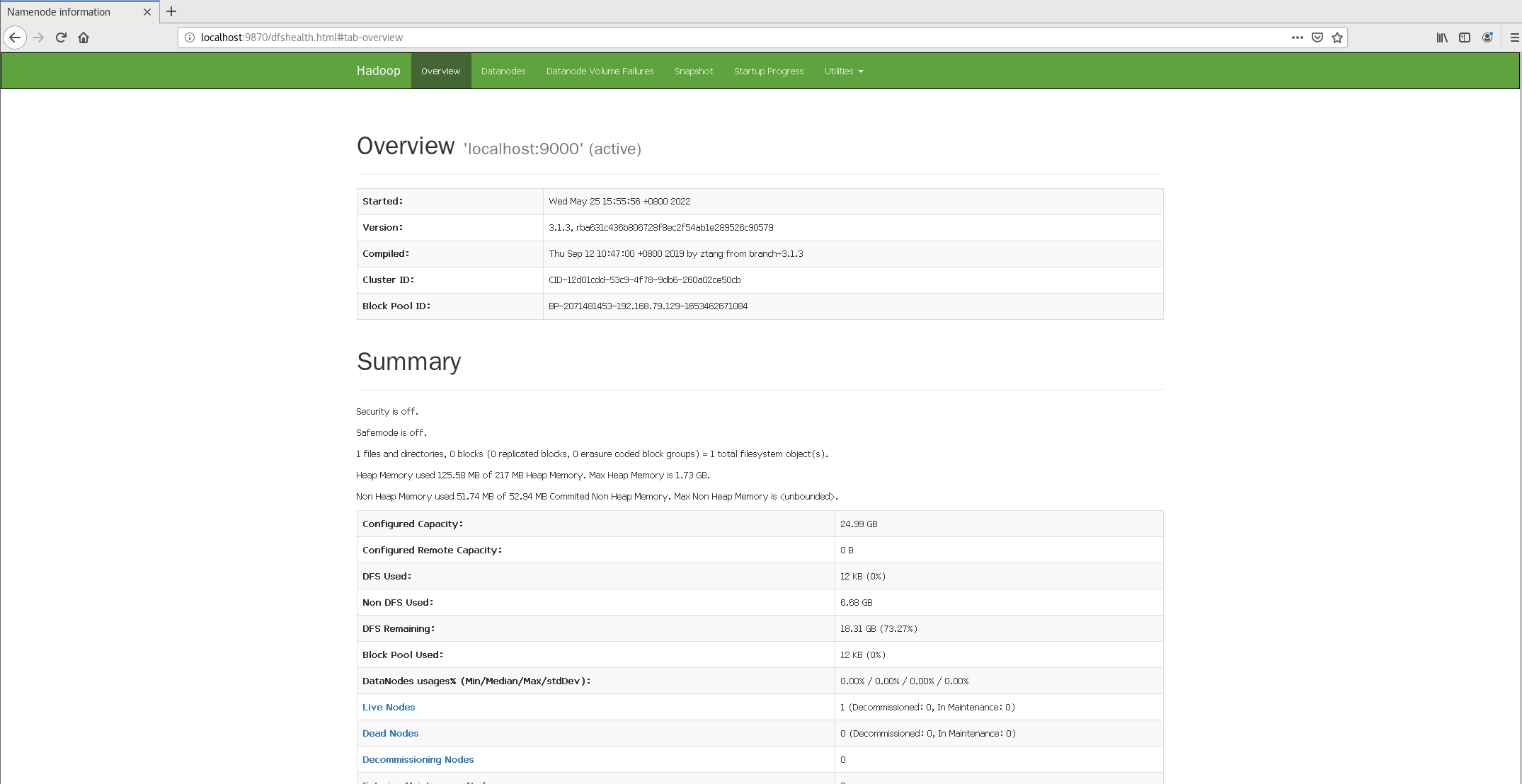
Task: Switch to the Overview tab
Action: tap(440, 71)
